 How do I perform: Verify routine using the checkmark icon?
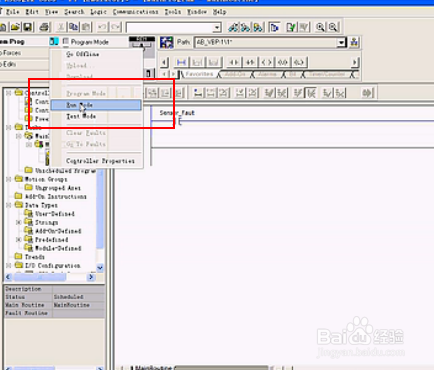click(x=291, y=27)
